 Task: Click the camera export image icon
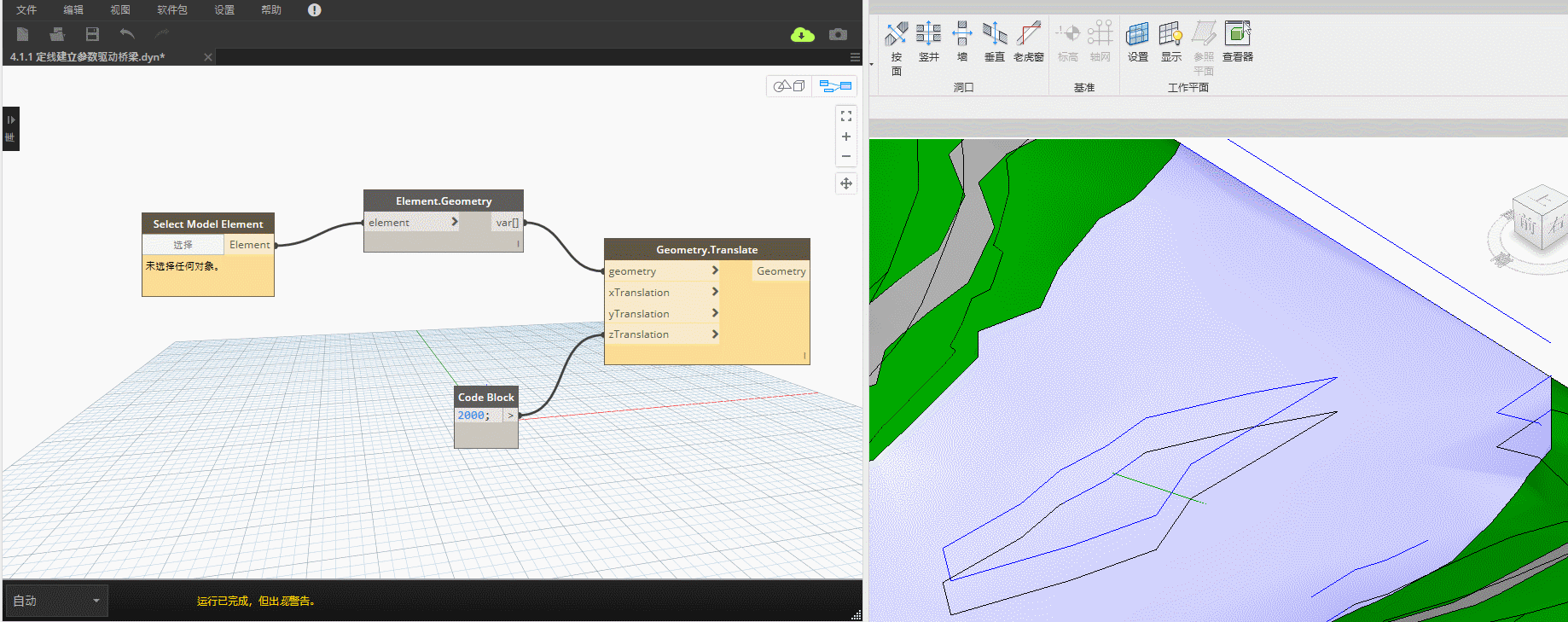tap(839, 34)
